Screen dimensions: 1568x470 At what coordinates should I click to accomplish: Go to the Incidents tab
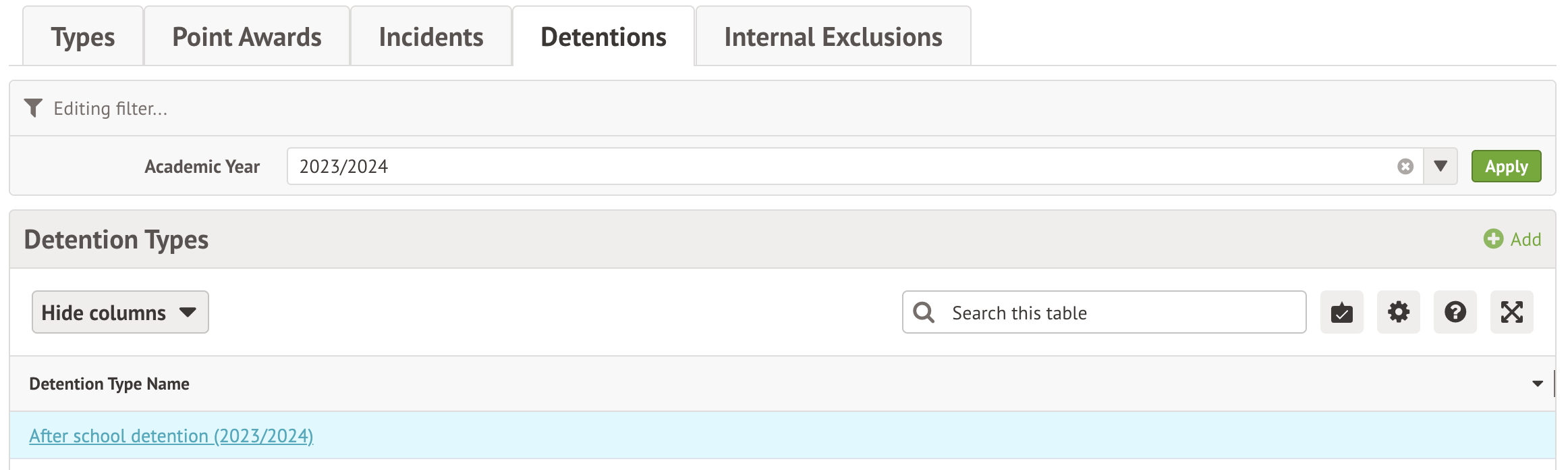tap(431, 37)
